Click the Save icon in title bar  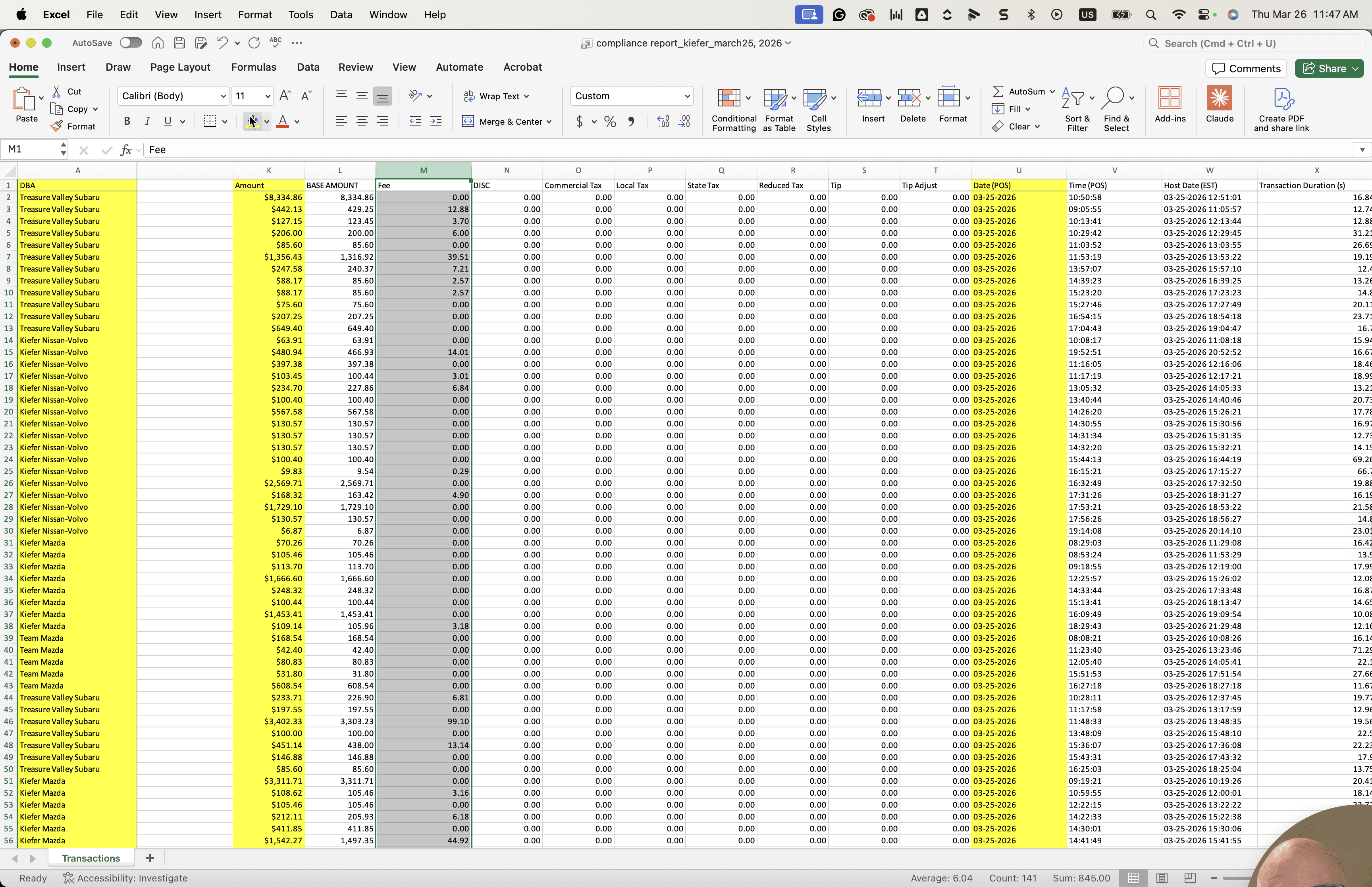pyautogui.click(x=179, y=42)
